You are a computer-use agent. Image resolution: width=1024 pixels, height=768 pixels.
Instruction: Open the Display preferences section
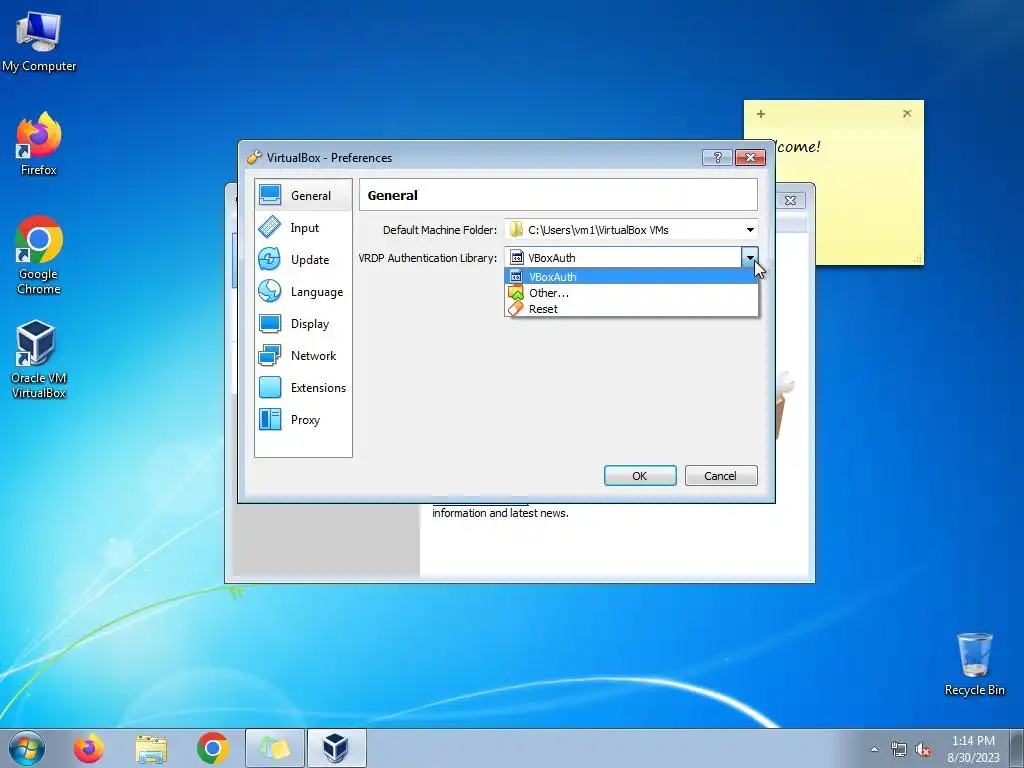pyautogui.click(x=304, y=323)
